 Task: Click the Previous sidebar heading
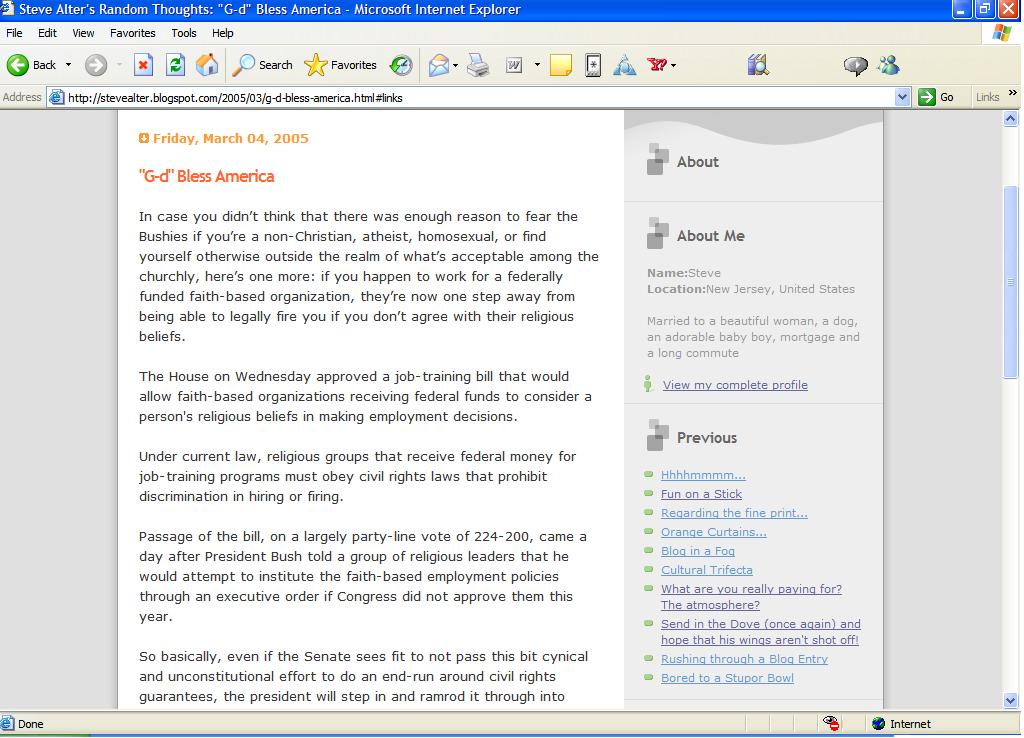pyautogui.click(x=707, y=438)
